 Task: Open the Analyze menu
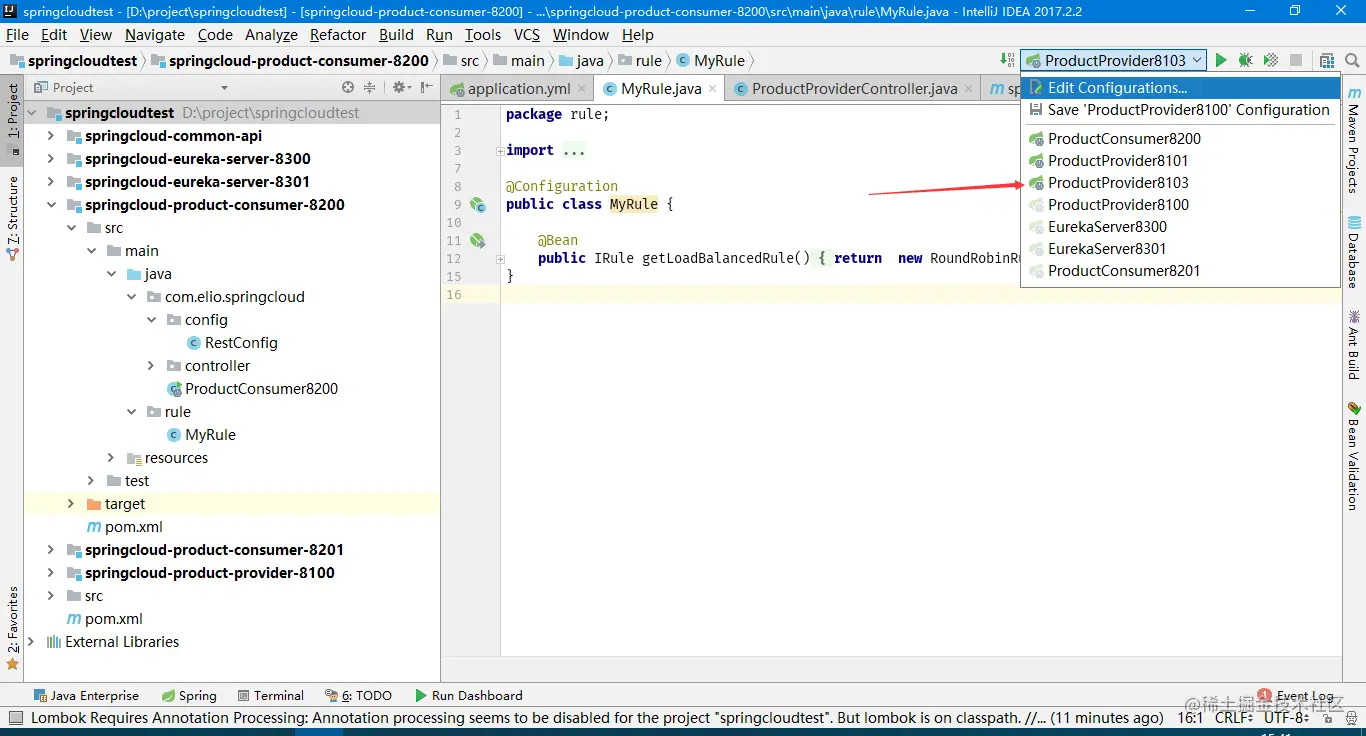pos(271,34)
